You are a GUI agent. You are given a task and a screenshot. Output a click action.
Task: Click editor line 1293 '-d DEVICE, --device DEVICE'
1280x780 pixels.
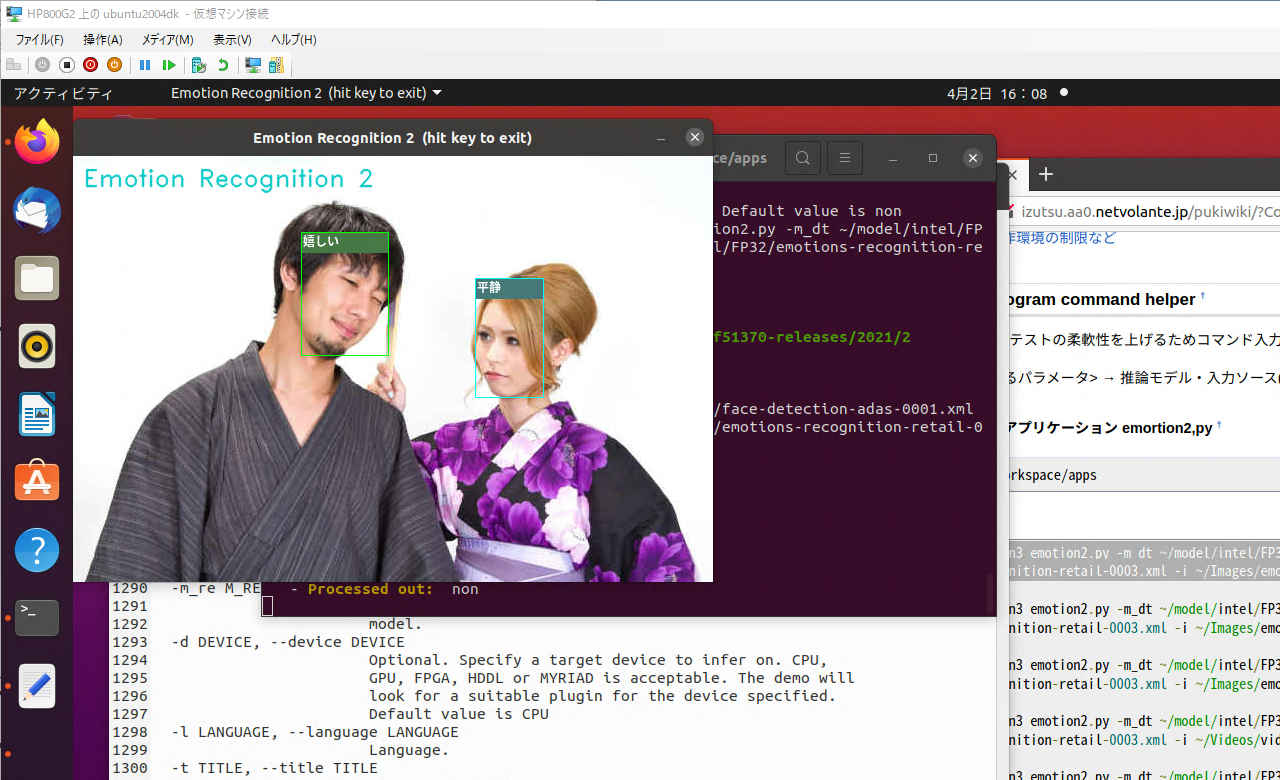click(288, 642)
